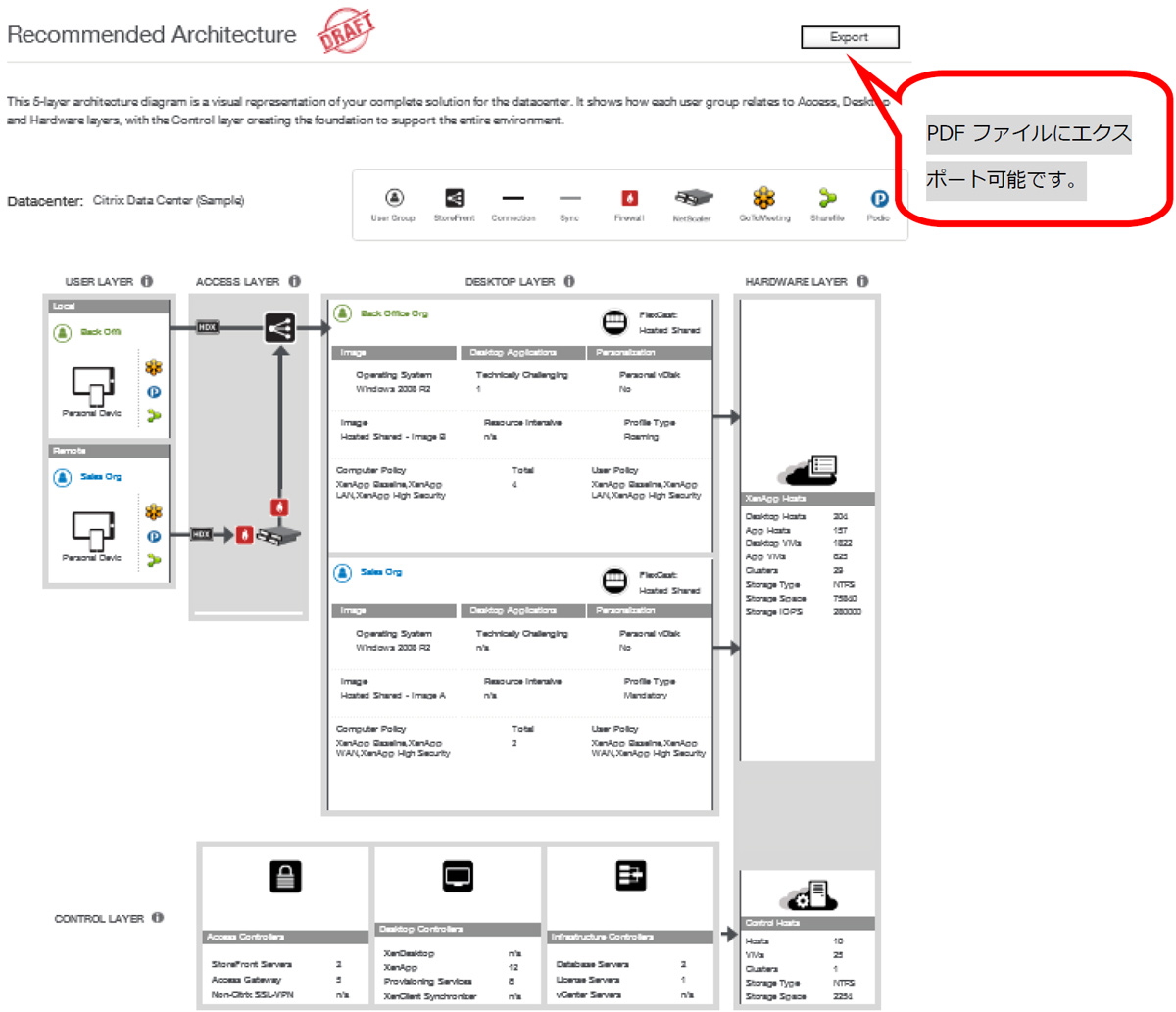
Task: Click the Sales Org icon in Desktop Layer
Action: 343,573
